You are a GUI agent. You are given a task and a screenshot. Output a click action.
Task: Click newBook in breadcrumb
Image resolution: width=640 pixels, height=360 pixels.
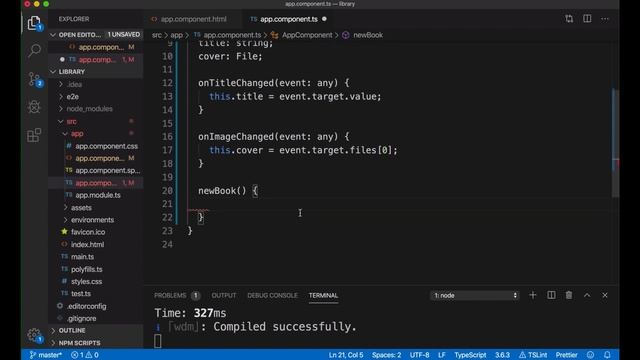[x=368, y=35]
